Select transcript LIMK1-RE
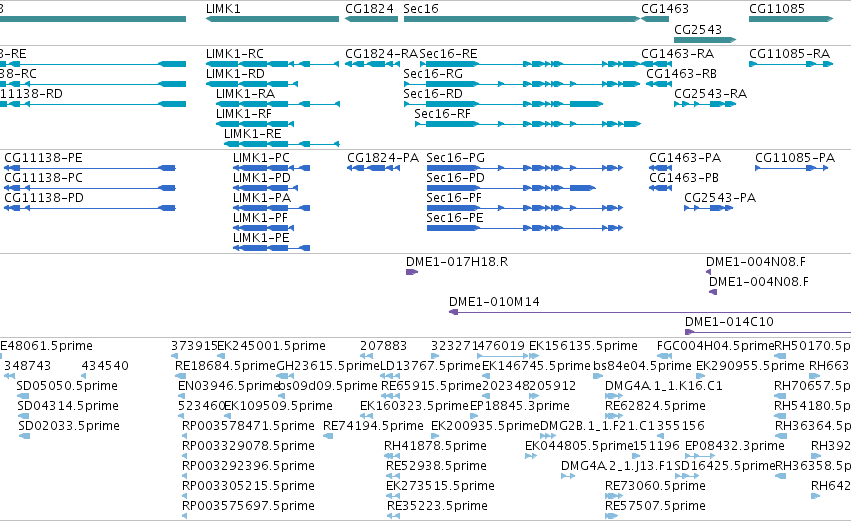The width and height of the screenshot is (851, 521). coord(282,144)
